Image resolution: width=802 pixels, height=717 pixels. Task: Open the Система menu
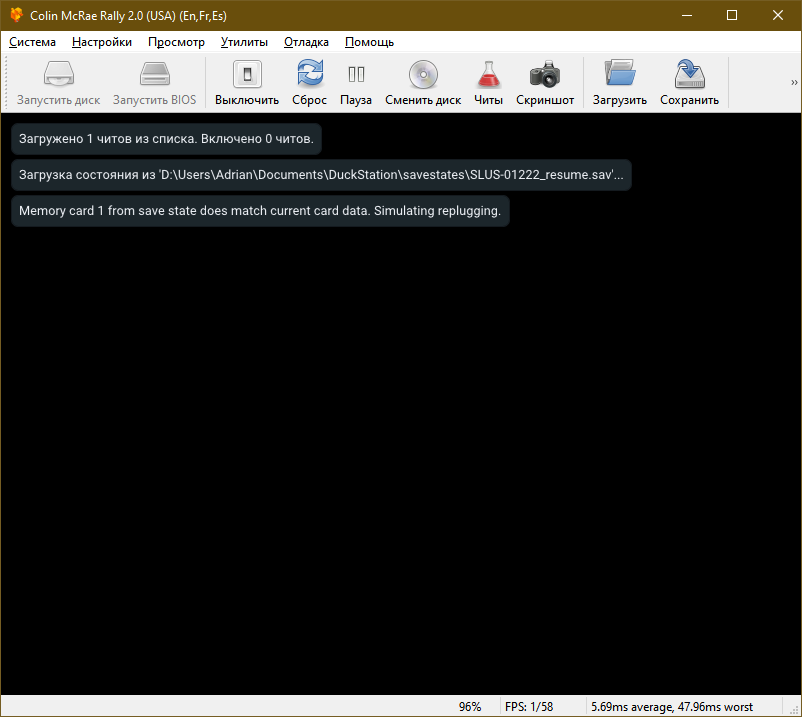(32, 42)
